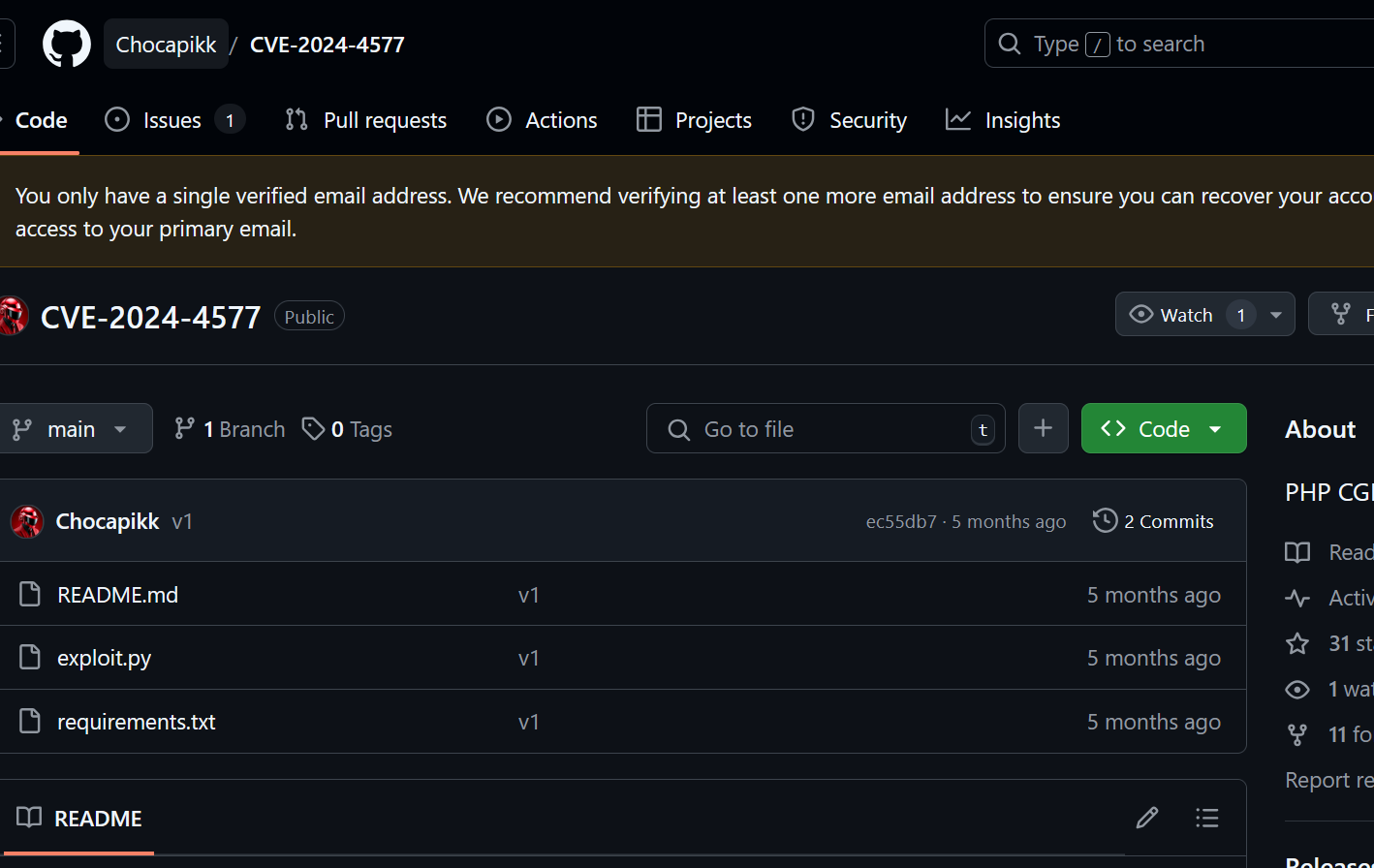Open the v1 commit message for requirements.txt

point(529,723)
